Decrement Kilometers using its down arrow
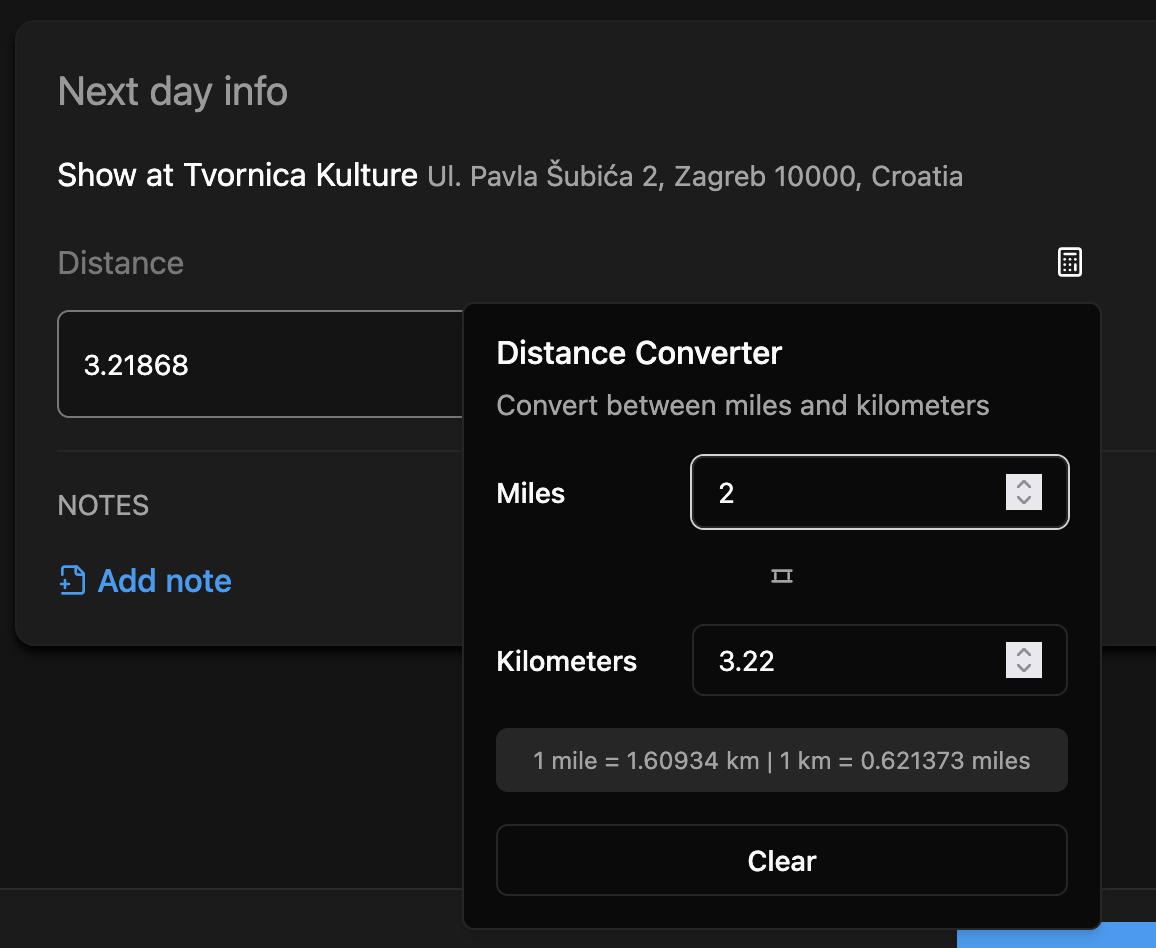Screen dimensions: 1156x948 tap(1023, 668)
